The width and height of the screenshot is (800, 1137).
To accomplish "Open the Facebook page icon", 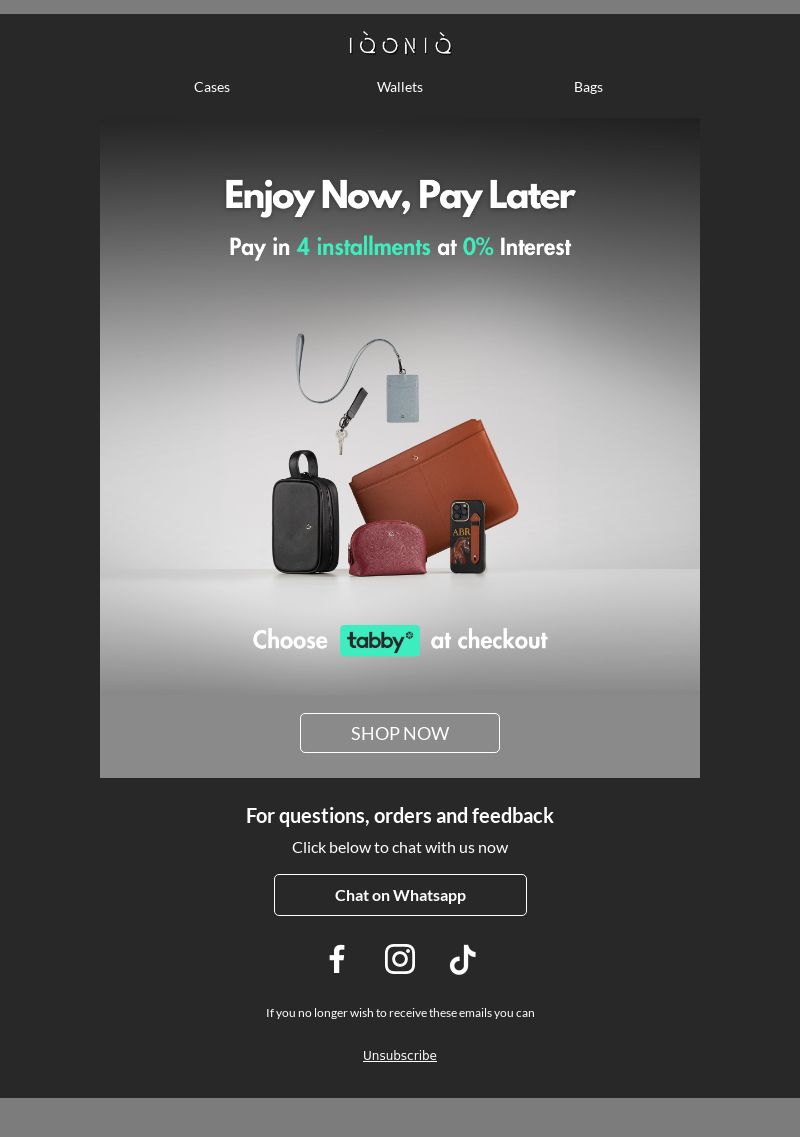I will click(x=337, y=959).
